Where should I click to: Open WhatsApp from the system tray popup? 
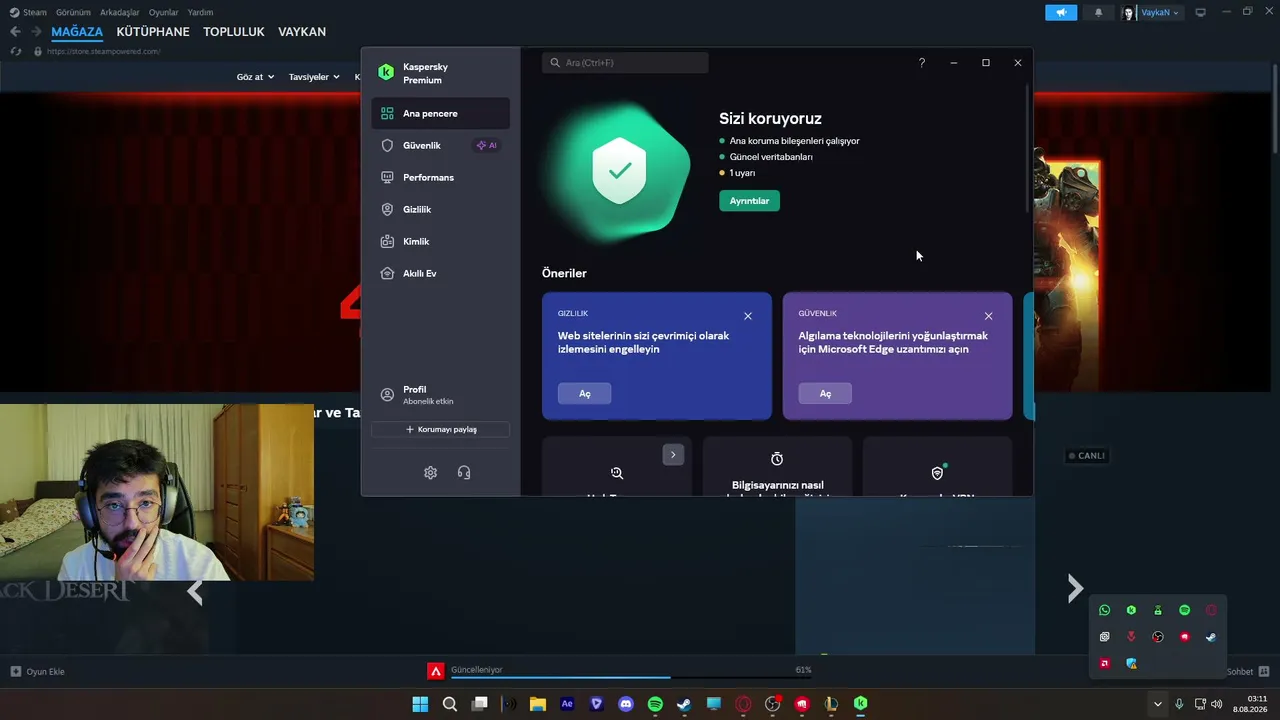coord(1105,610)
